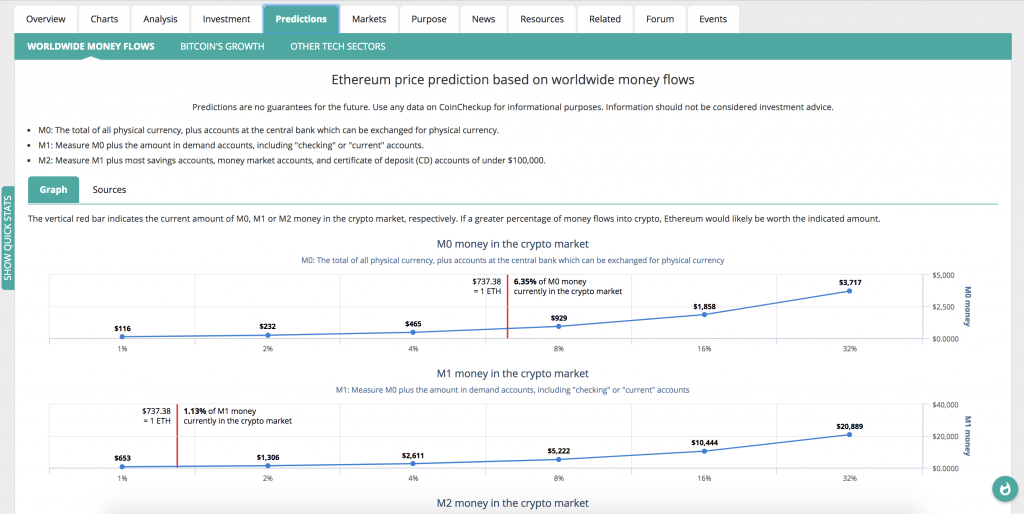
Task: Open the Resources tab
Action: click(542, 19)
